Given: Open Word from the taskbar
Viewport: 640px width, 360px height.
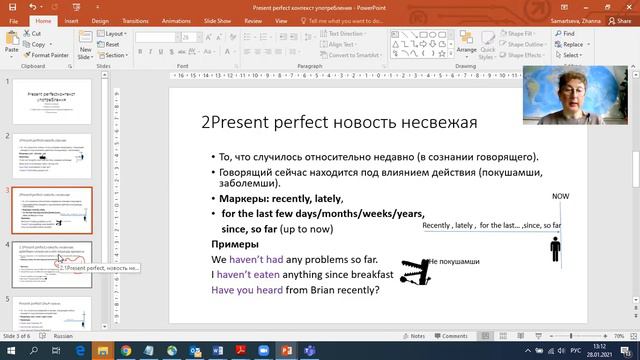Looking at the screenshot, I should (218, 351).
